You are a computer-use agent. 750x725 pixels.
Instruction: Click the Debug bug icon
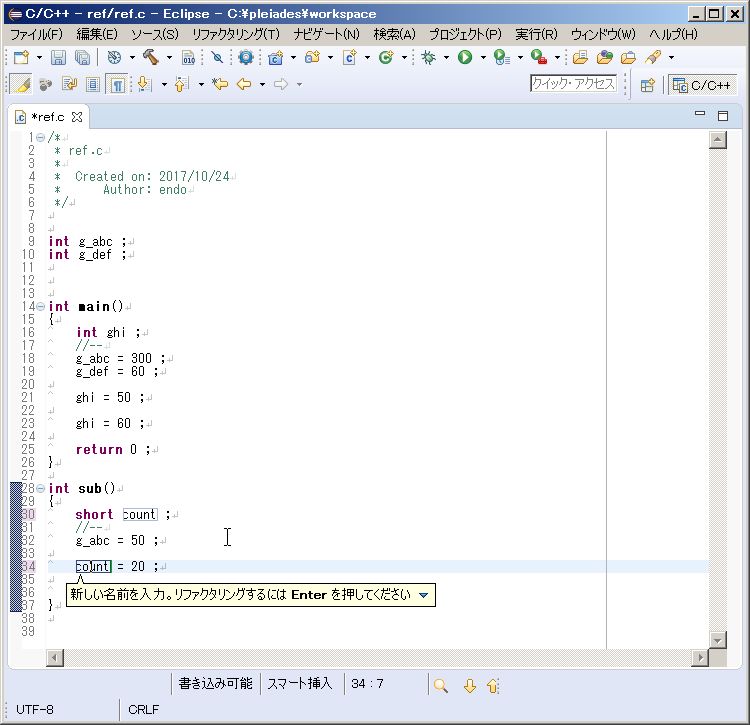428,58
